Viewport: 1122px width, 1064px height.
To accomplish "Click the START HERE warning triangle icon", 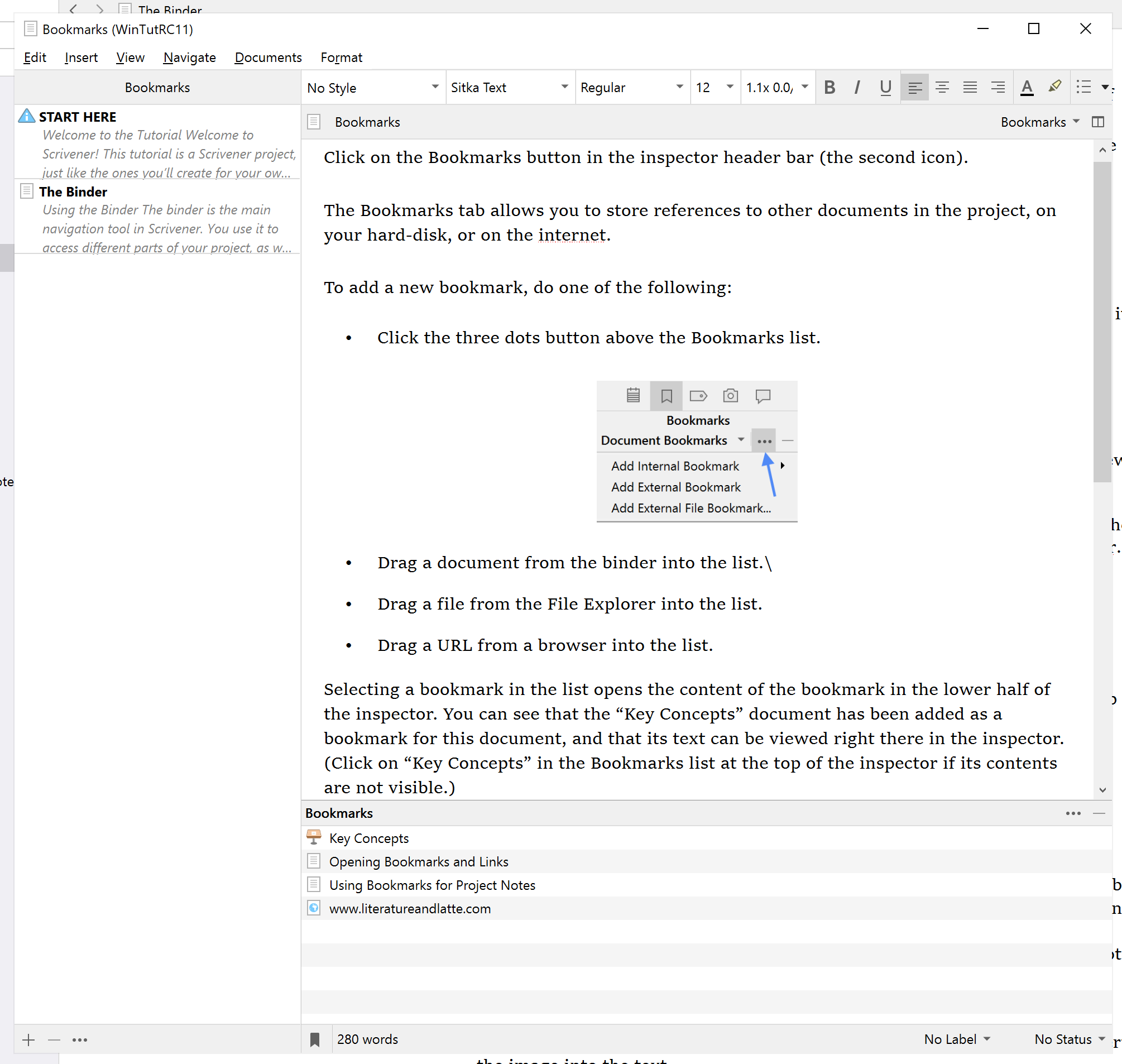I will [27, 116].
